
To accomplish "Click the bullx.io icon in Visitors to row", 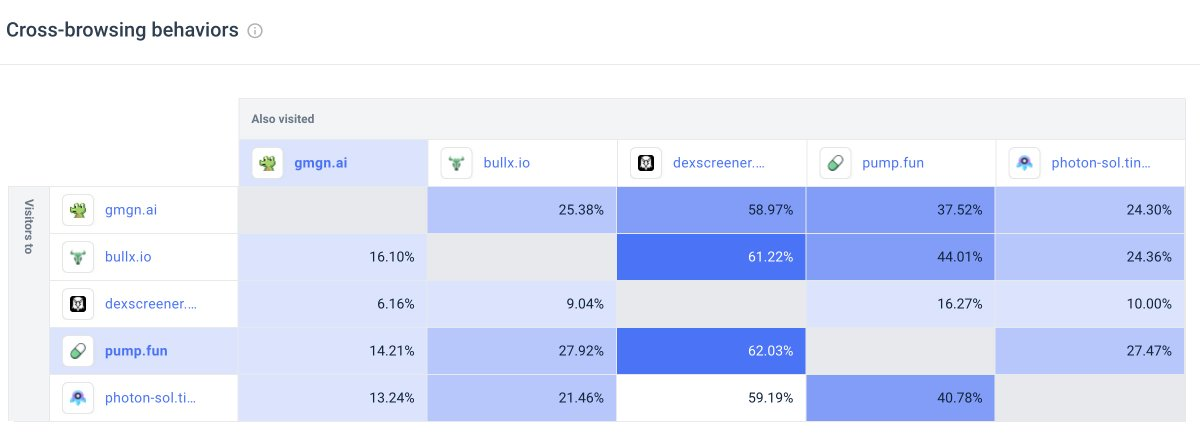I will tap(78, 257).
